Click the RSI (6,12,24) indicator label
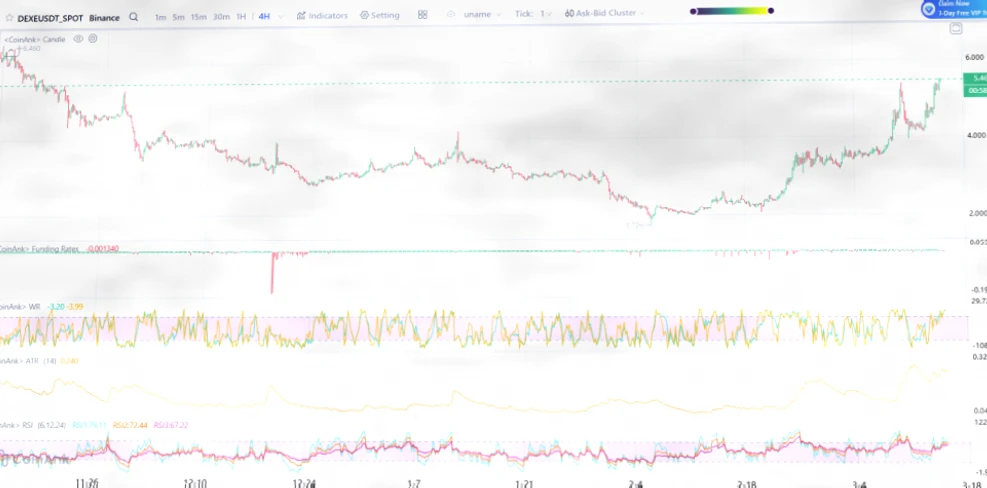 coord(33,425)
